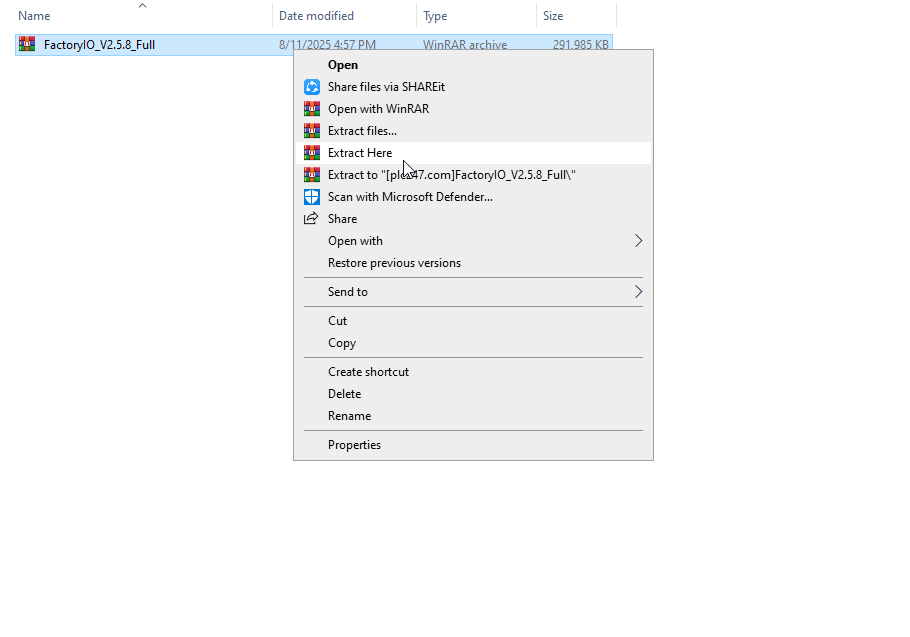Open Properties from the context menu
The width and height of the screenshot is (910, 637).
point(474,445)
